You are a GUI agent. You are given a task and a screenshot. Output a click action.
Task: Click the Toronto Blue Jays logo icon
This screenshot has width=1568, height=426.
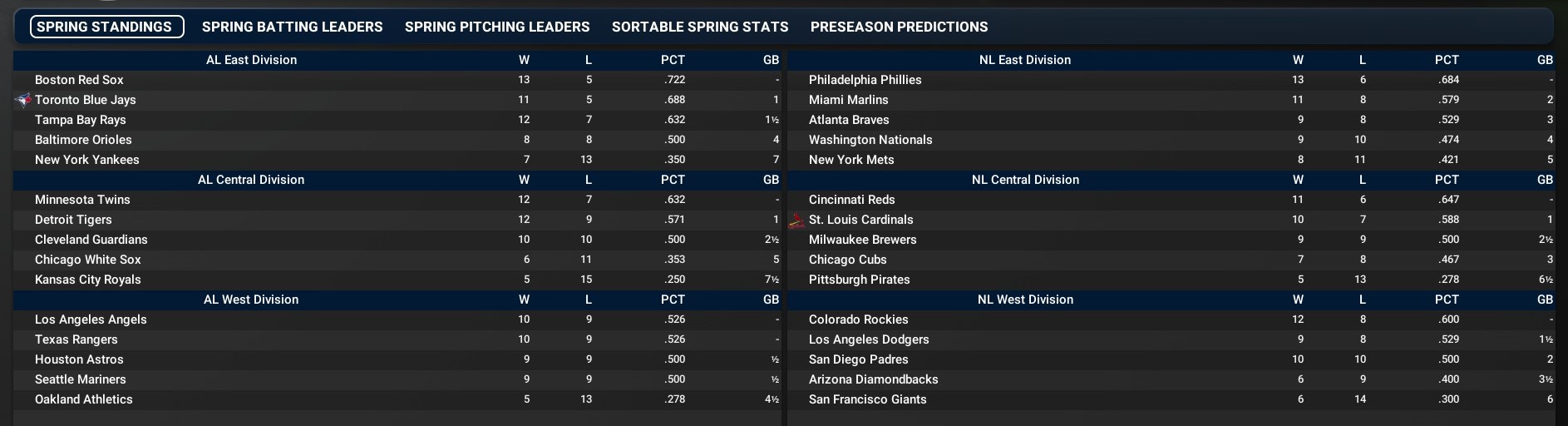click(x=23, y=100)
